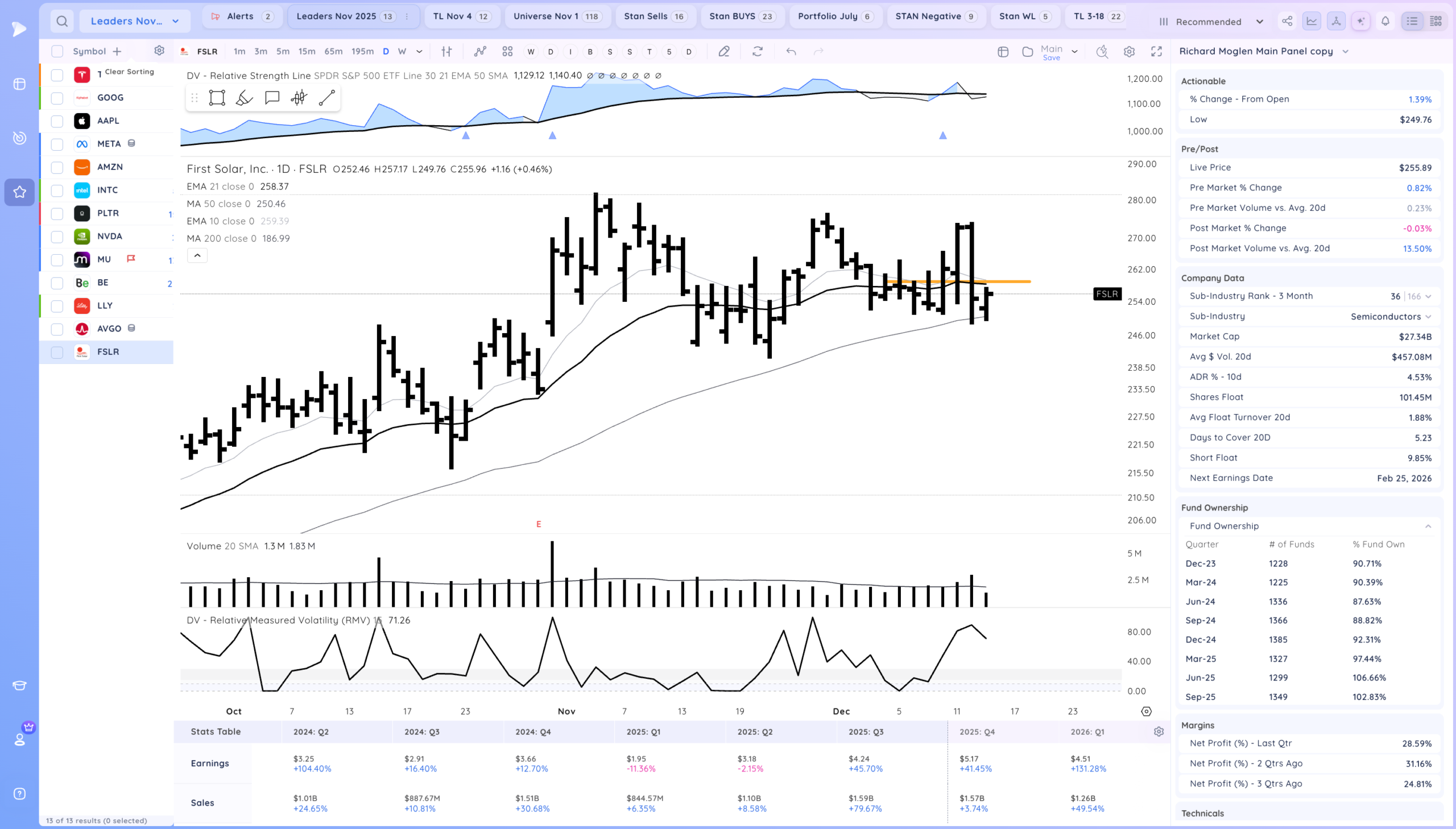Select the 65m timeframe button
1456x829 pixels.
coord(333,52)
